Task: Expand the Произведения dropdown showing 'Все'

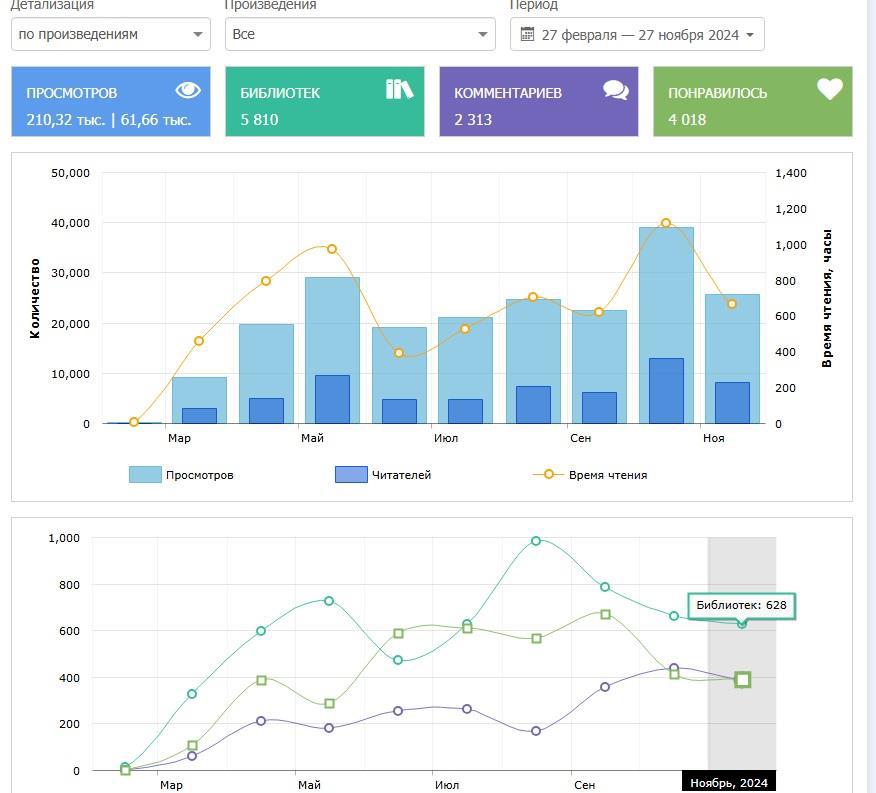Action: pyautogui.click(x=360, y=34)
